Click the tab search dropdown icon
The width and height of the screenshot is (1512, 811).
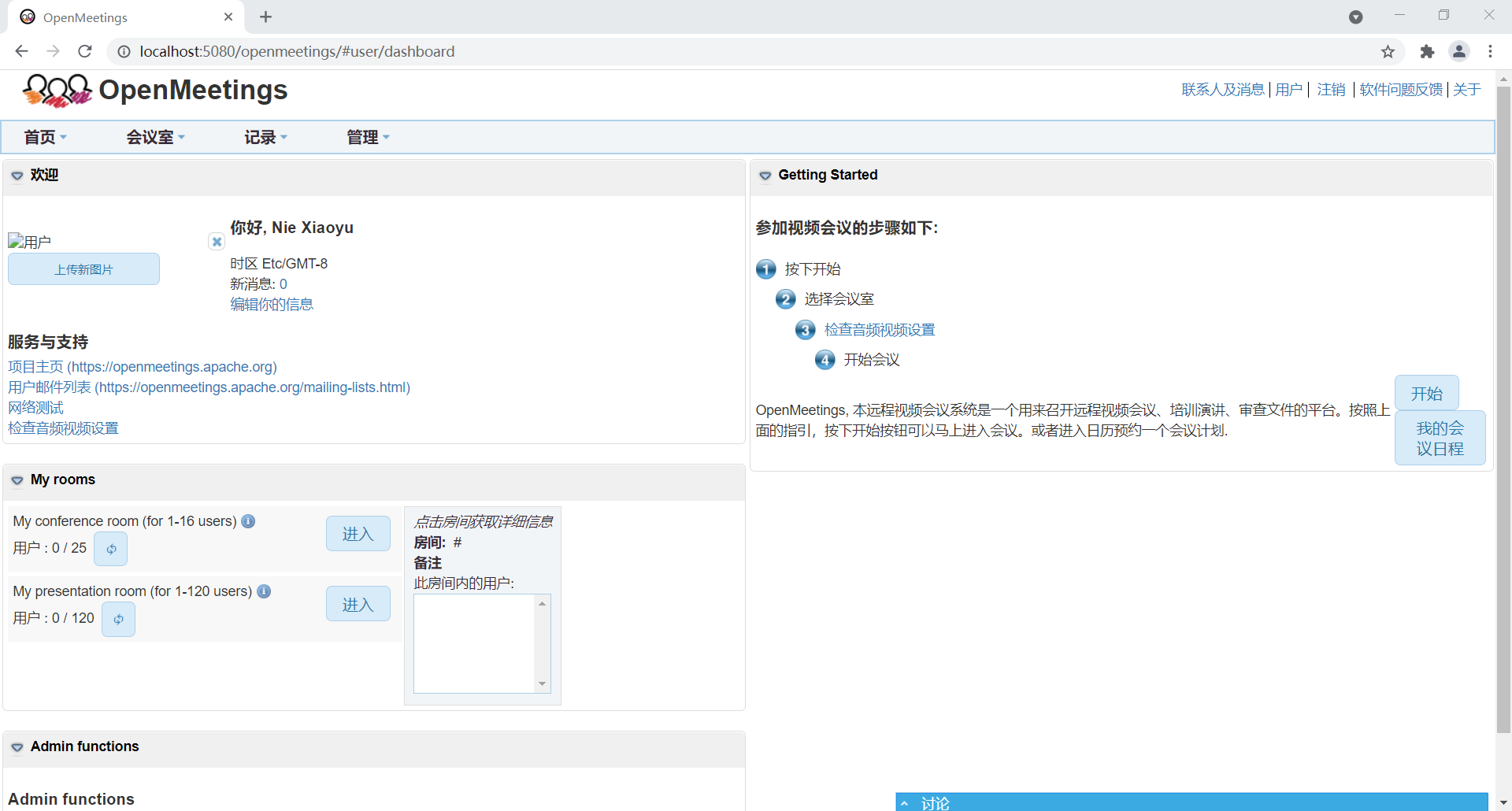tap(1356, 17)
